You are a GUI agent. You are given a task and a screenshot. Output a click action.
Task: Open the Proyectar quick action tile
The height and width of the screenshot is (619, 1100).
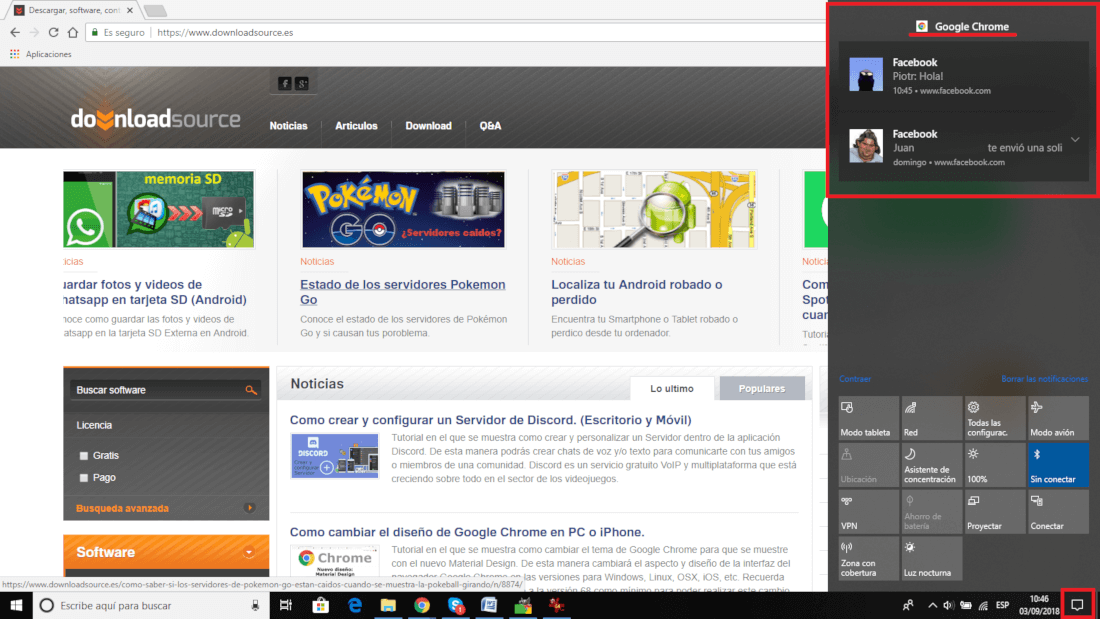point(995,512)
